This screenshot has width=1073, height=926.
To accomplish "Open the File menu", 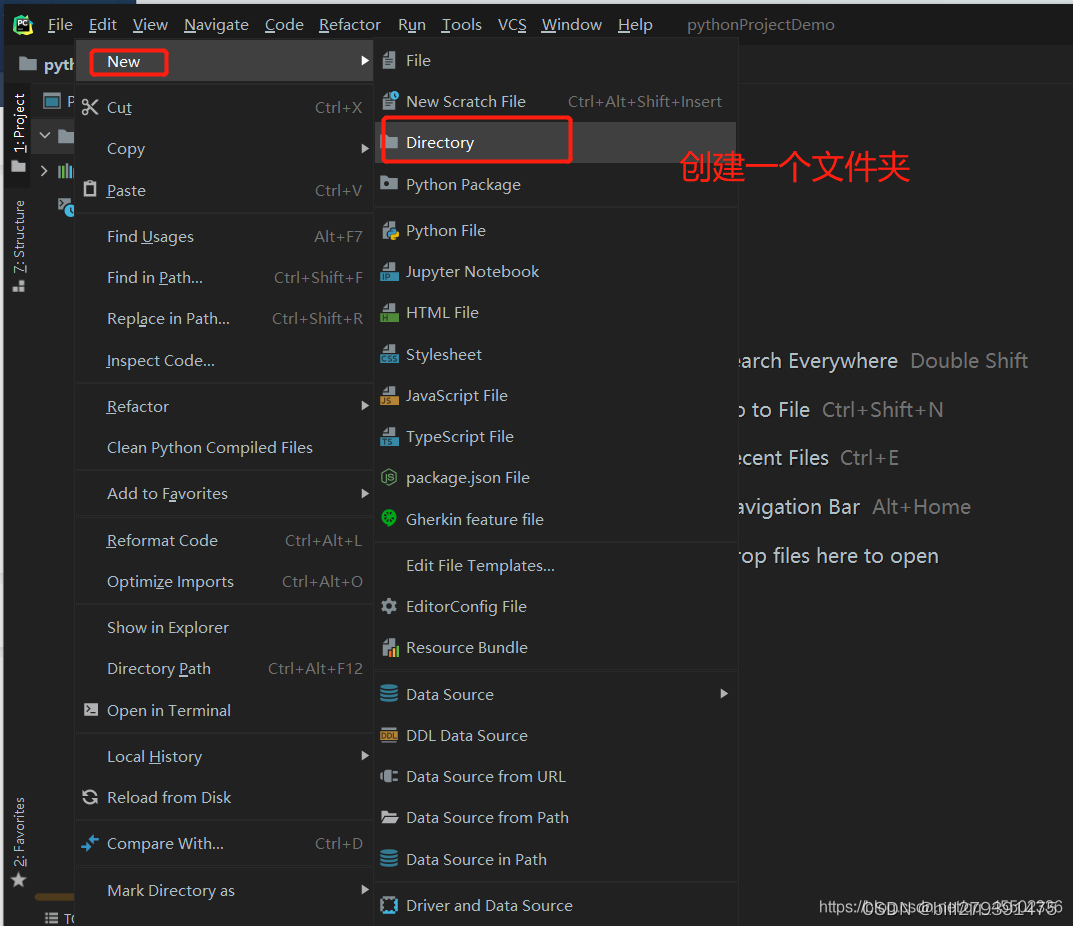I will 60,25.
